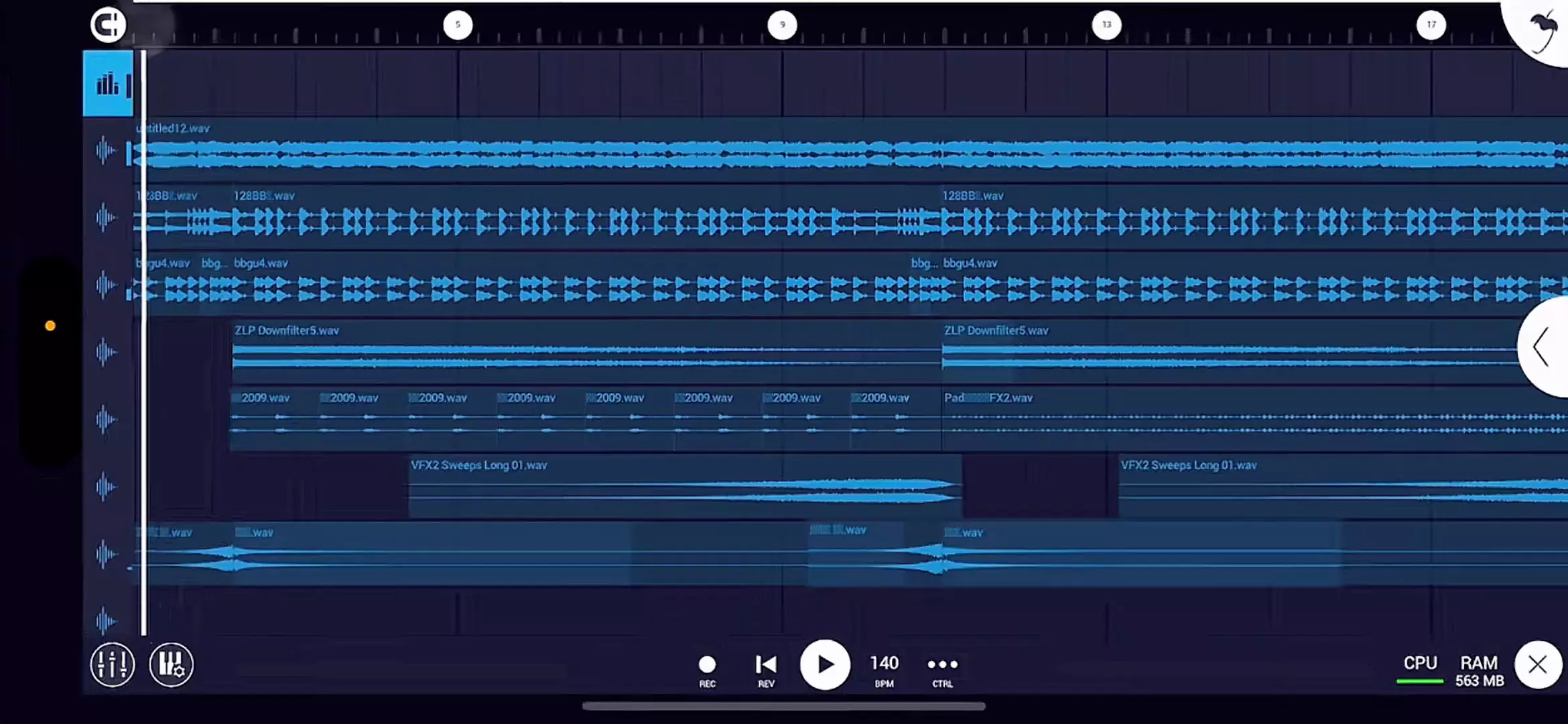
Task: Select the bars playlist track header icon
Action: point(107,84)
